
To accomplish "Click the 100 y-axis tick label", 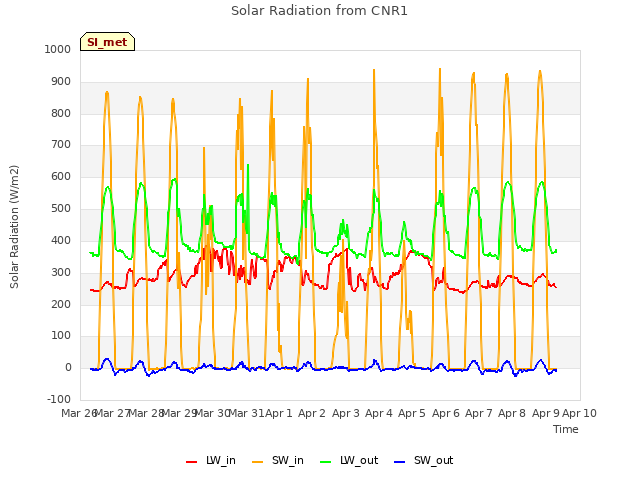I will tap(61, 336).
